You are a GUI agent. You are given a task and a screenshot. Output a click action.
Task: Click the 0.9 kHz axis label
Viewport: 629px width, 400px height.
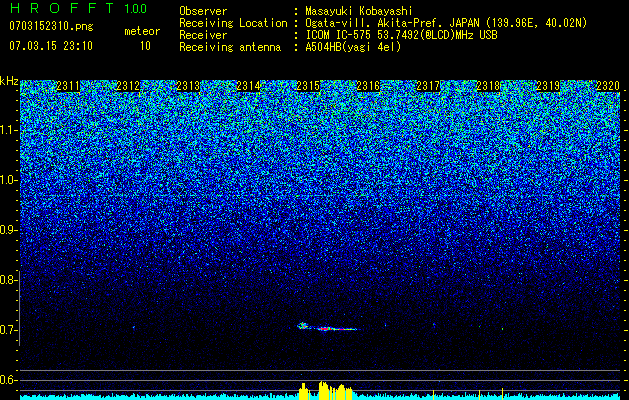pyautogui.click(x=8, y=230)
